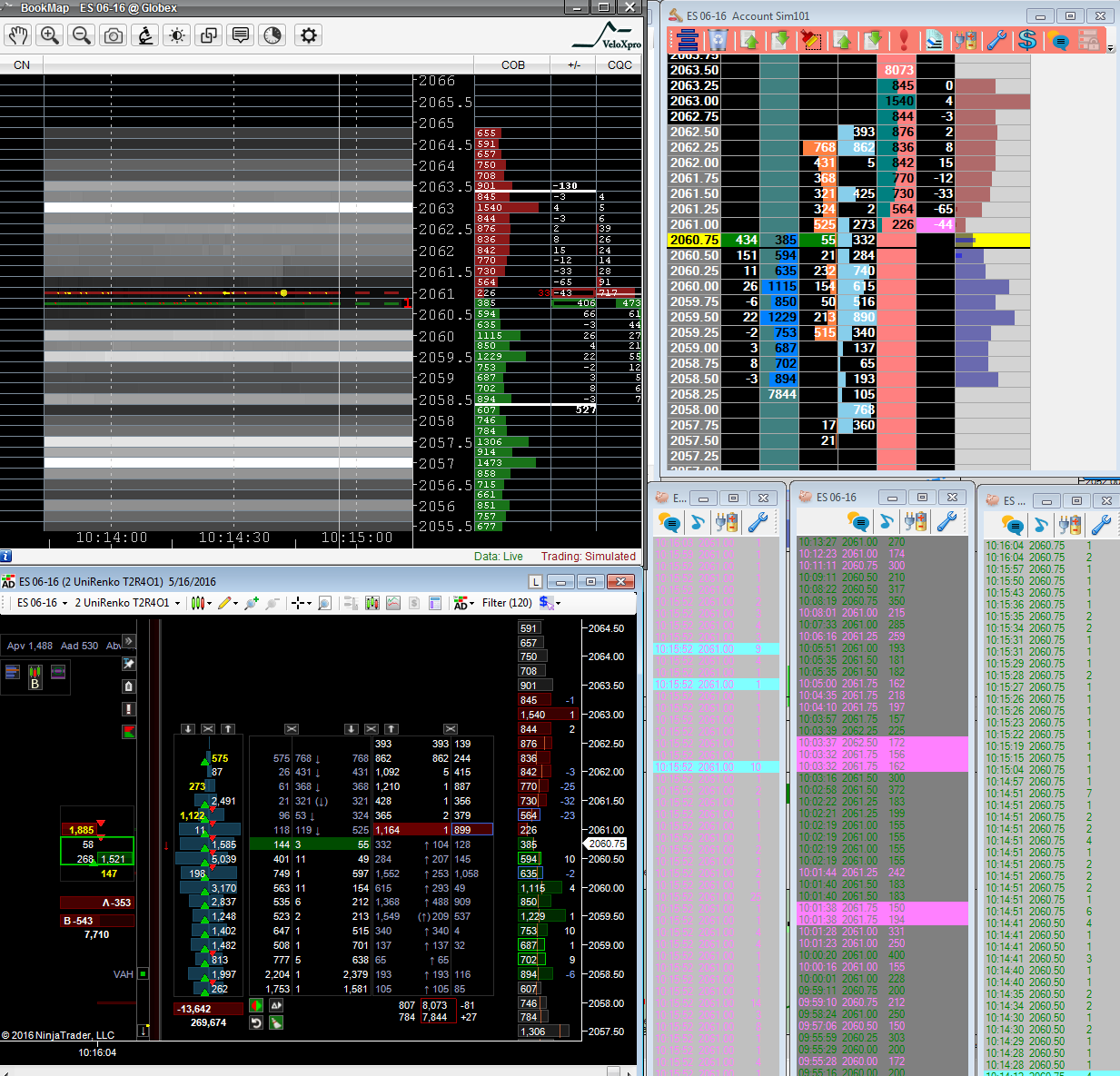Viewport: 1120px width, 1076px height.
Task: Click the 2063.00 price cell in DOM
Action: (x=694, y=101)
